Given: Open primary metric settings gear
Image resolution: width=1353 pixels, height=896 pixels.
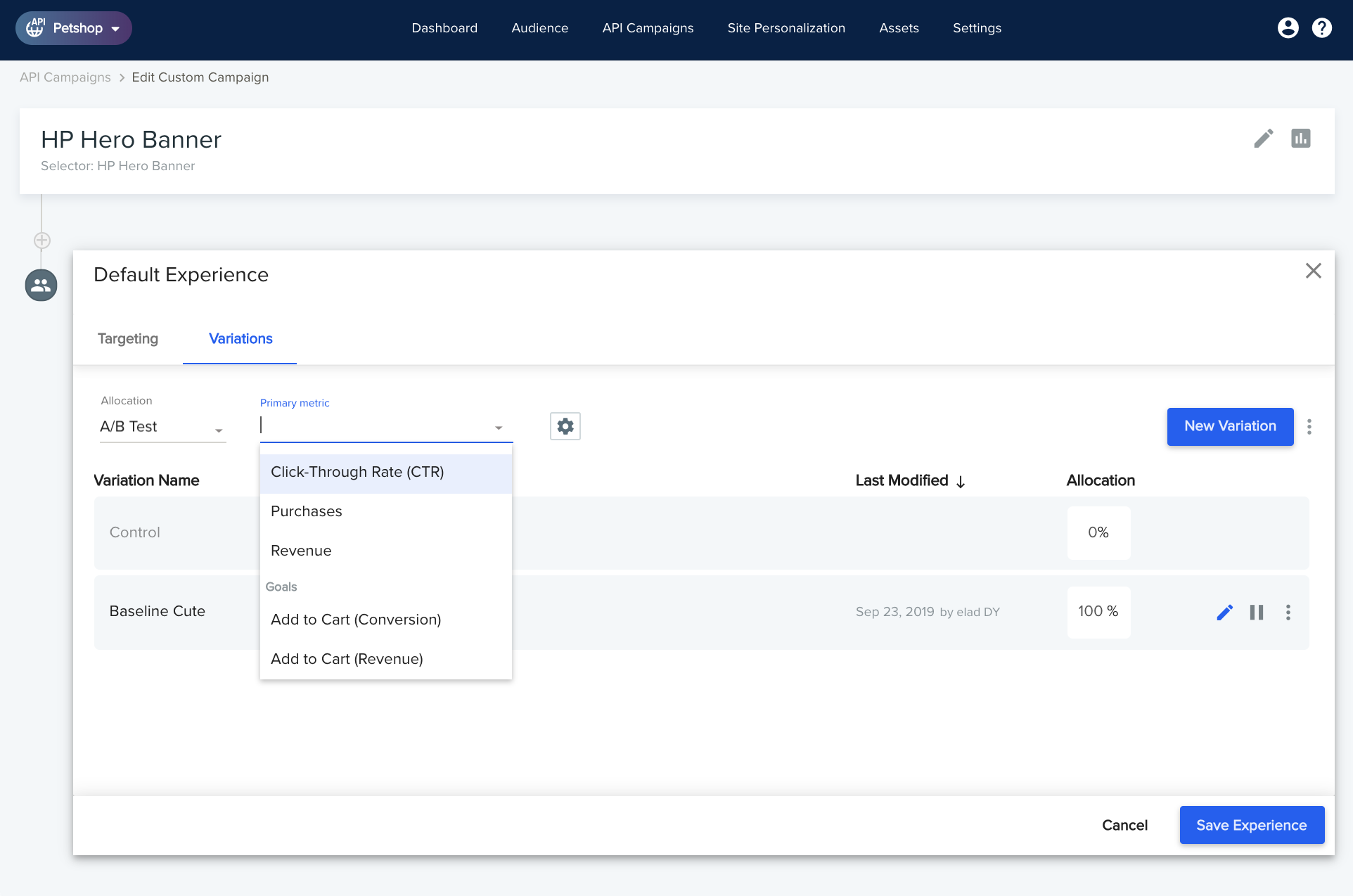Looking at the screenshot, I should [x=565, y=426].
